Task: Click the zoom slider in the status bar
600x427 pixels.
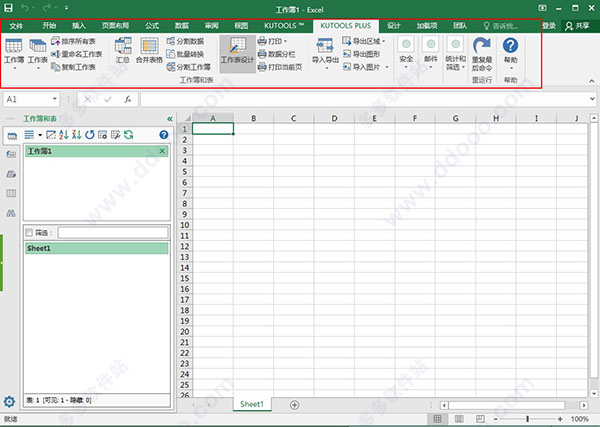Action: (528, 419)
